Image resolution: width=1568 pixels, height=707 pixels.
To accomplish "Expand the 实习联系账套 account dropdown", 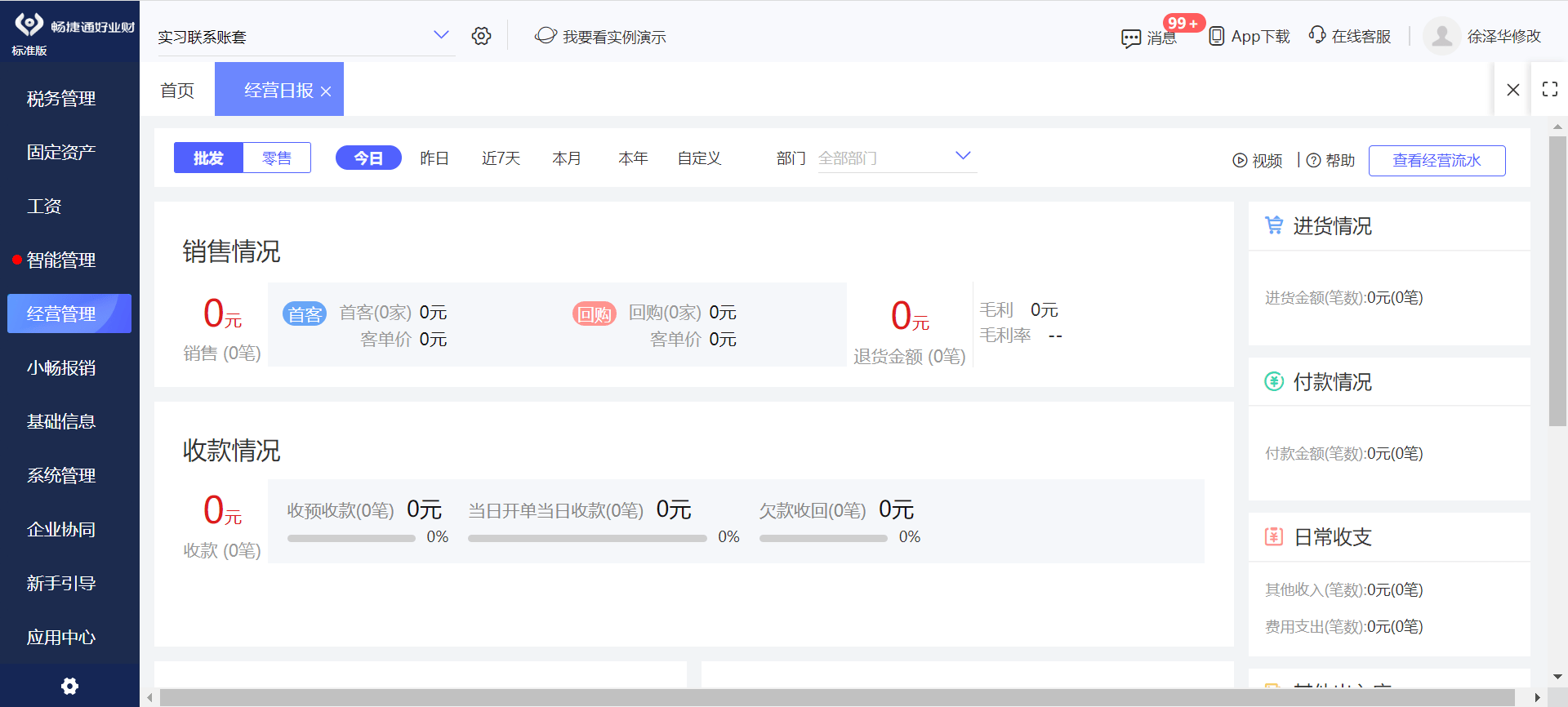I will coord(440,35).
